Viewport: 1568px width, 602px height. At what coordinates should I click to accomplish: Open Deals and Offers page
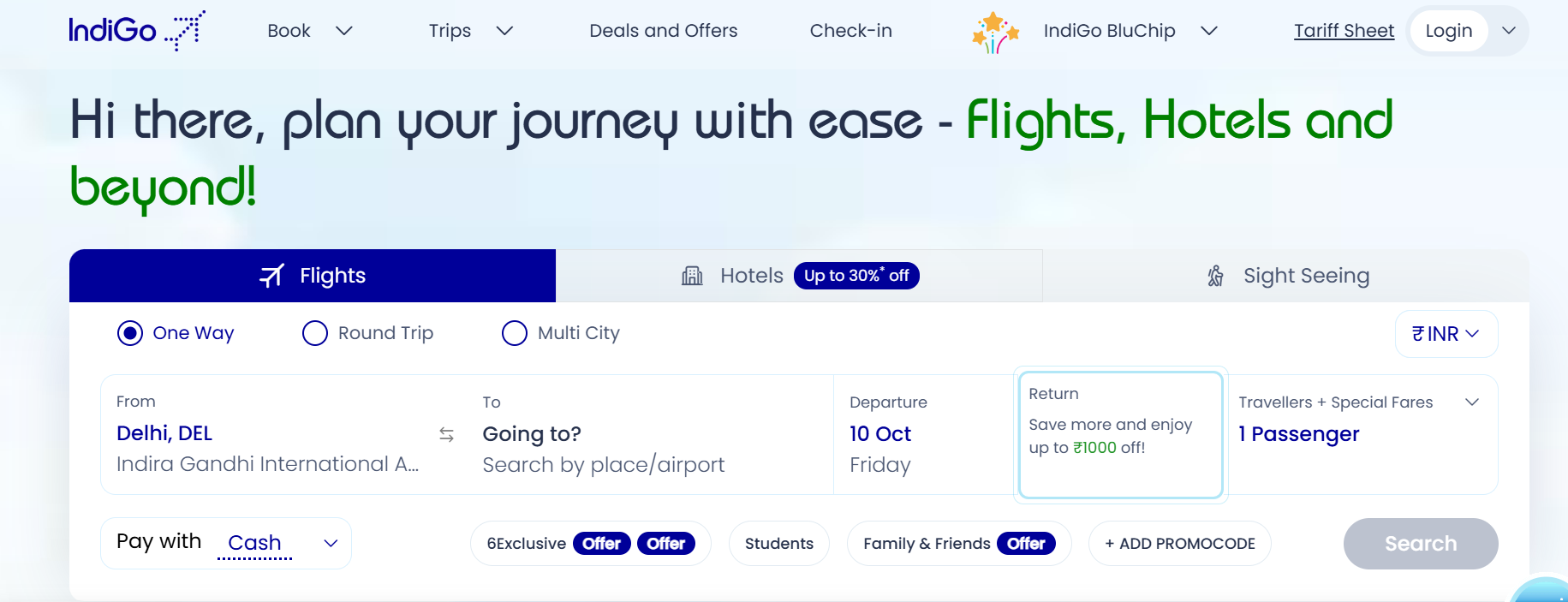point(663,31)
